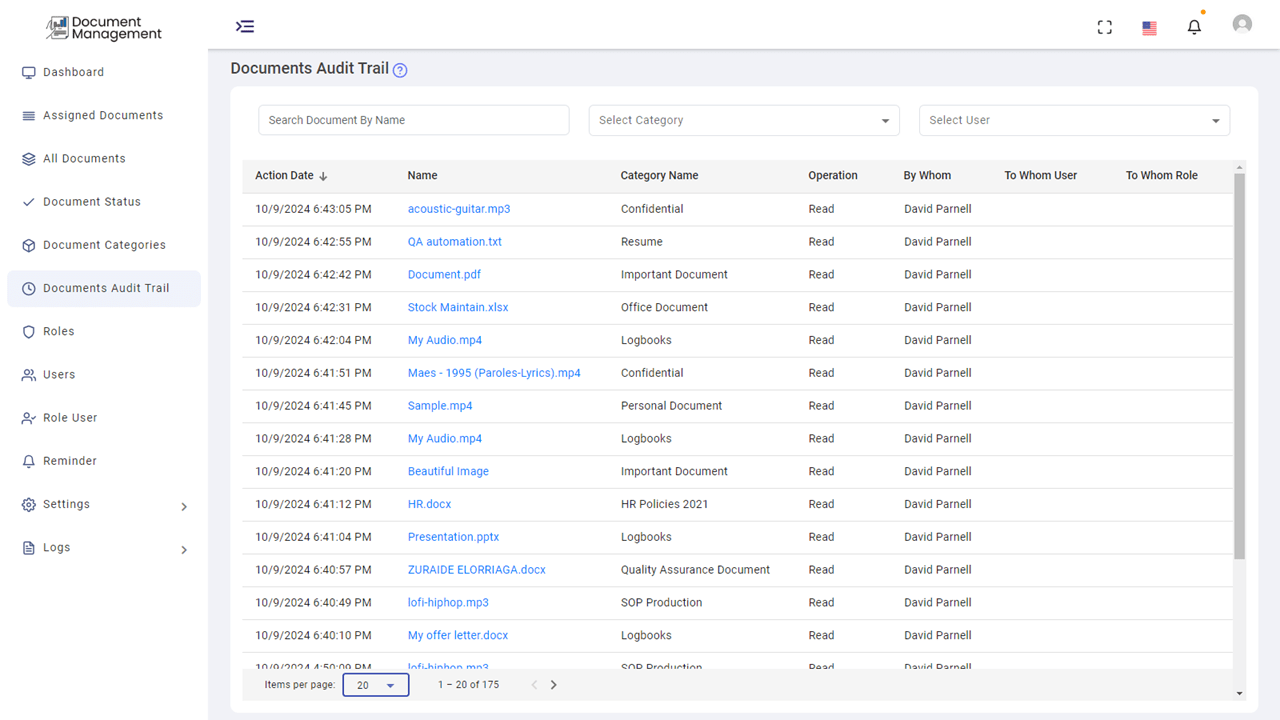Click the help icon beside Documents Audit Trail
This screenshot has width=1280, height=720.
click(400, 70)
